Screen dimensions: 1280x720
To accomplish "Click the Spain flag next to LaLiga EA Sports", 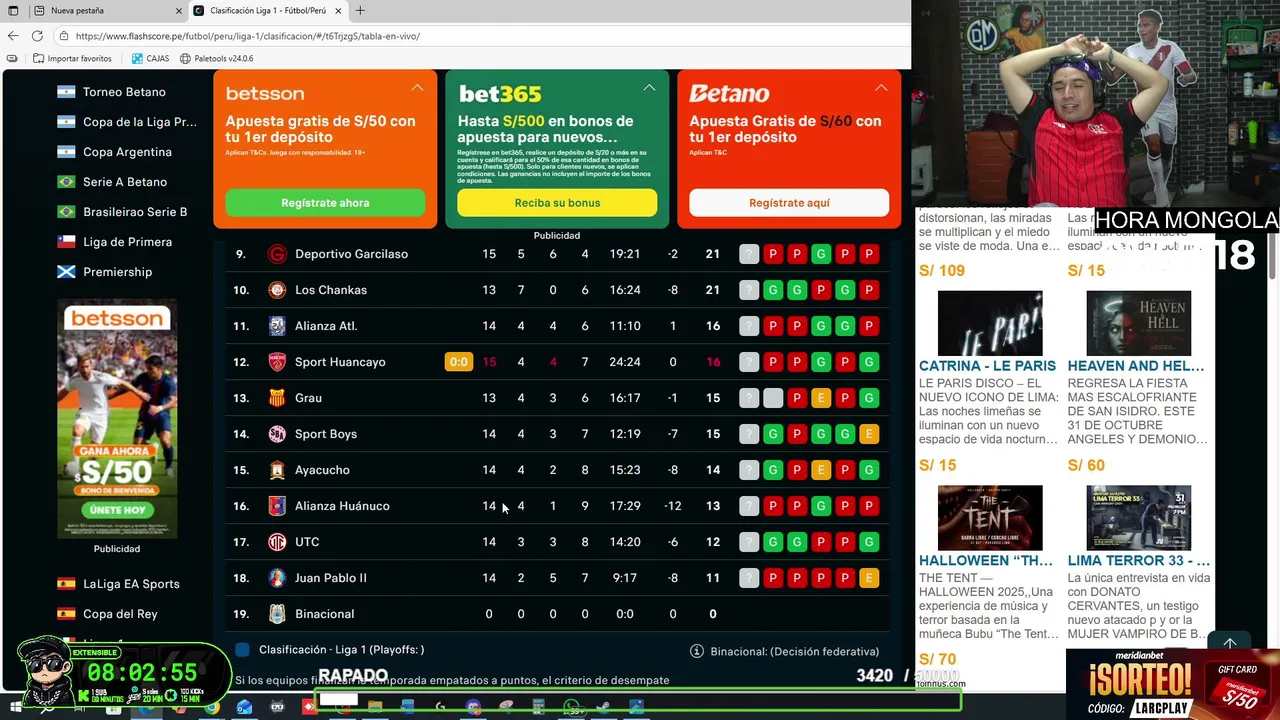I will tap(66, 584).
